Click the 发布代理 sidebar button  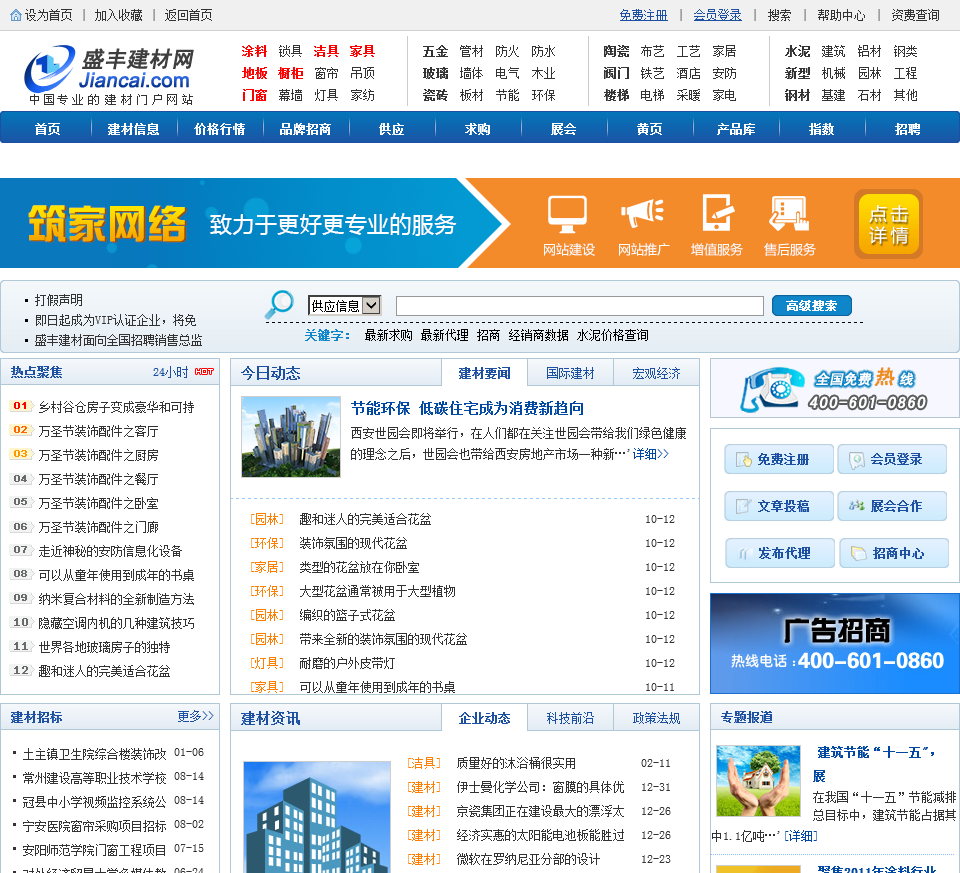tap(780, 553)
